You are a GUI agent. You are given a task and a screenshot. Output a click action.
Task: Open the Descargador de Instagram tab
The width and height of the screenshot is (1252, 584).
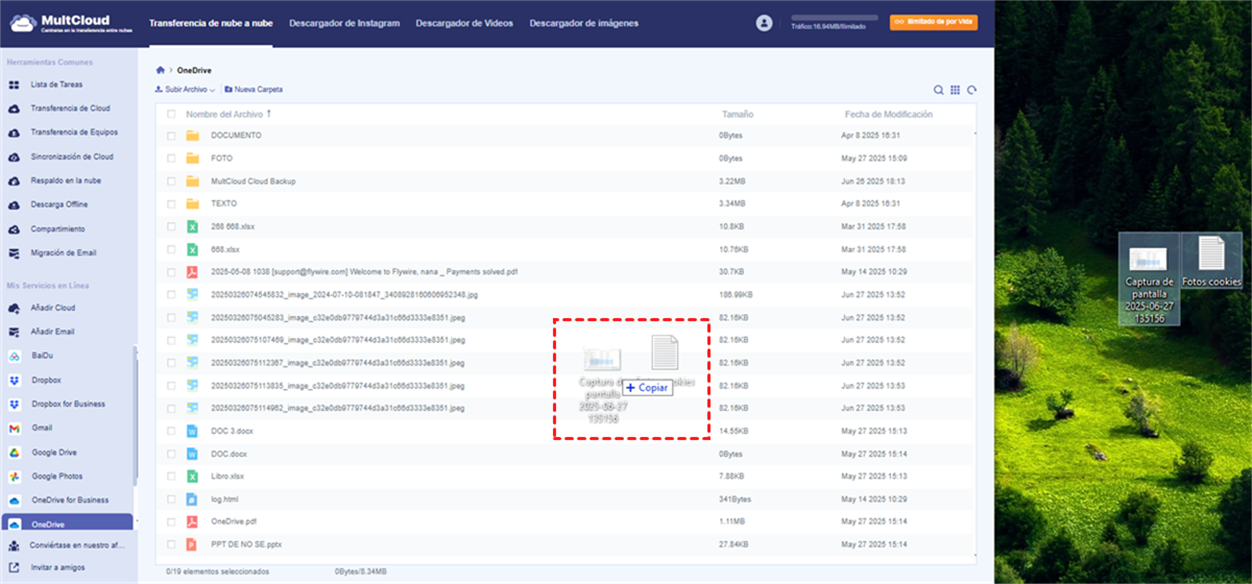point(344,23)
